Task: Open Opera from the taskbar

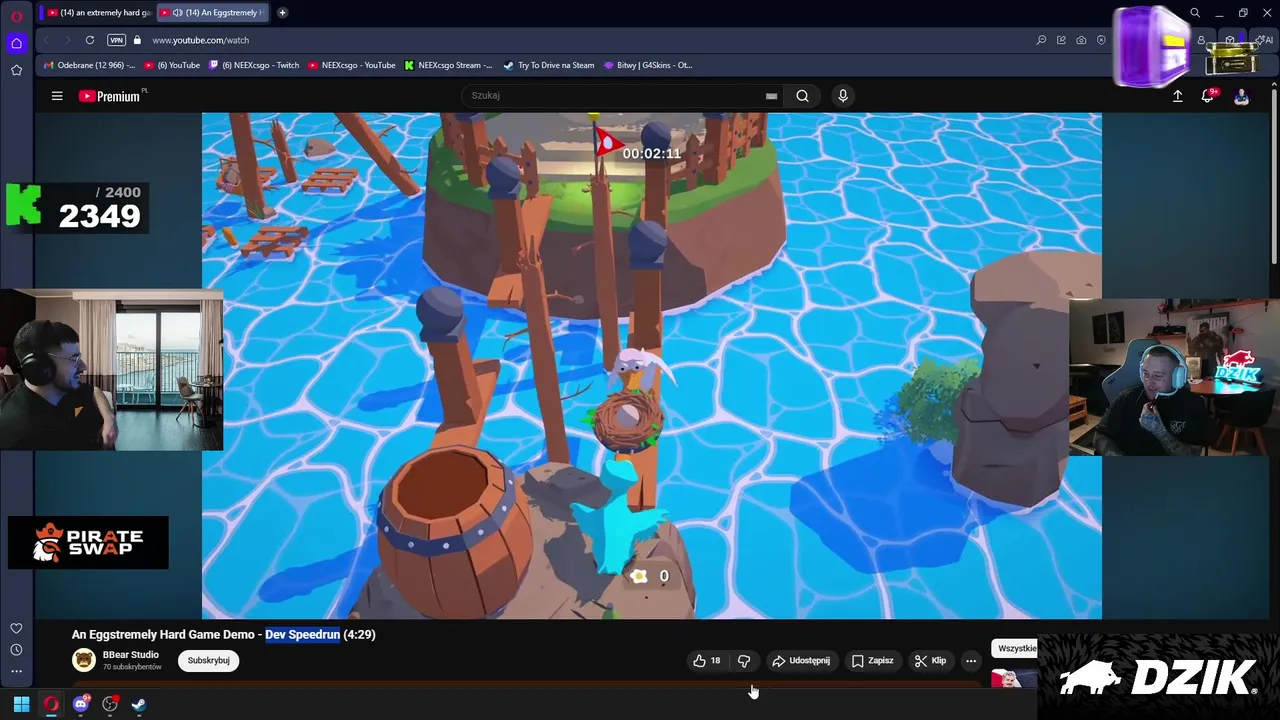Action: tap(51, 705)
